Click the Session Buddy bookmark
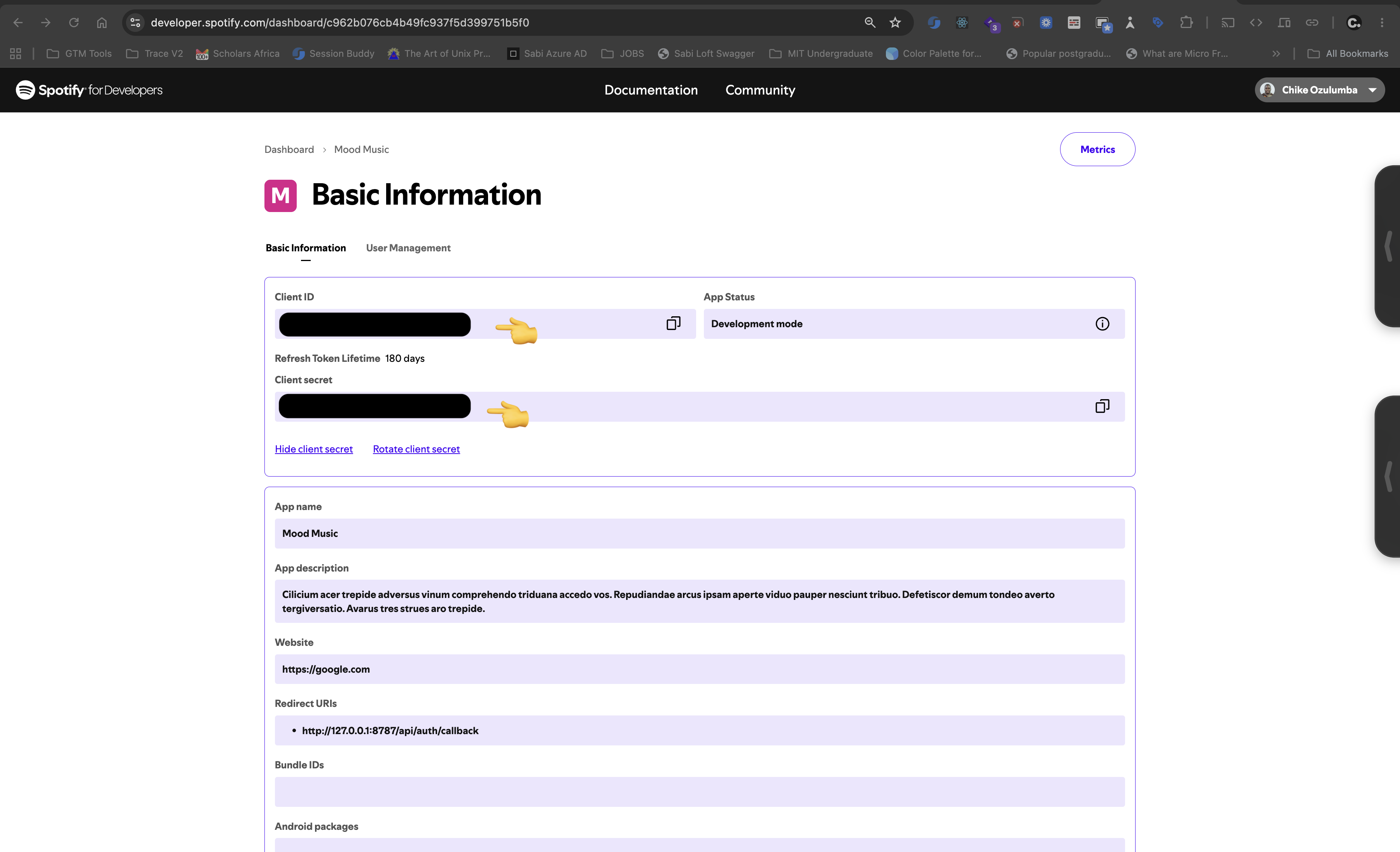The height and width of the screenshot is (852, 1400). click(x=334, y=53)
